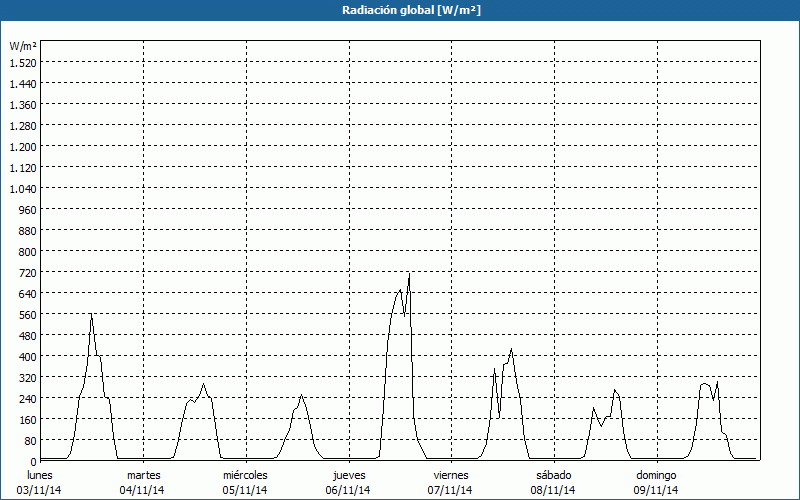800x500 pixels.
Task: Click the 320 value on the Y axis
Action: pos(26,377)
